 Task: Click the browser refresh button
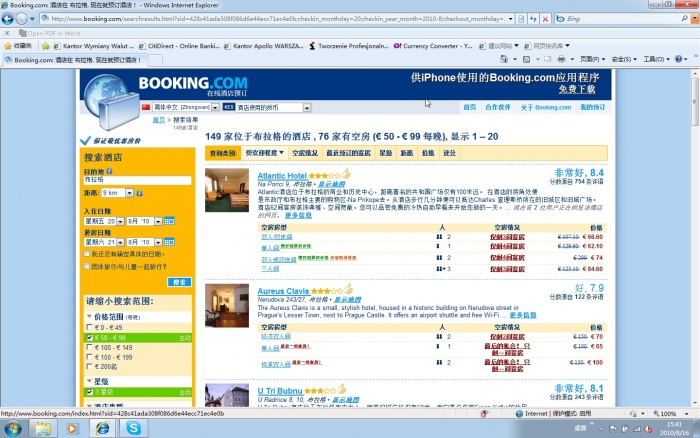tap(533, 19)
